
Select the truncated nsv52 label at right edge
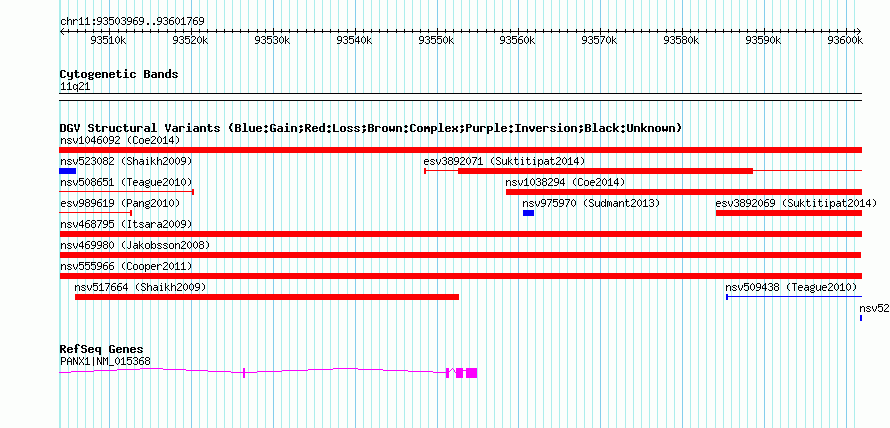pos(874,308)
